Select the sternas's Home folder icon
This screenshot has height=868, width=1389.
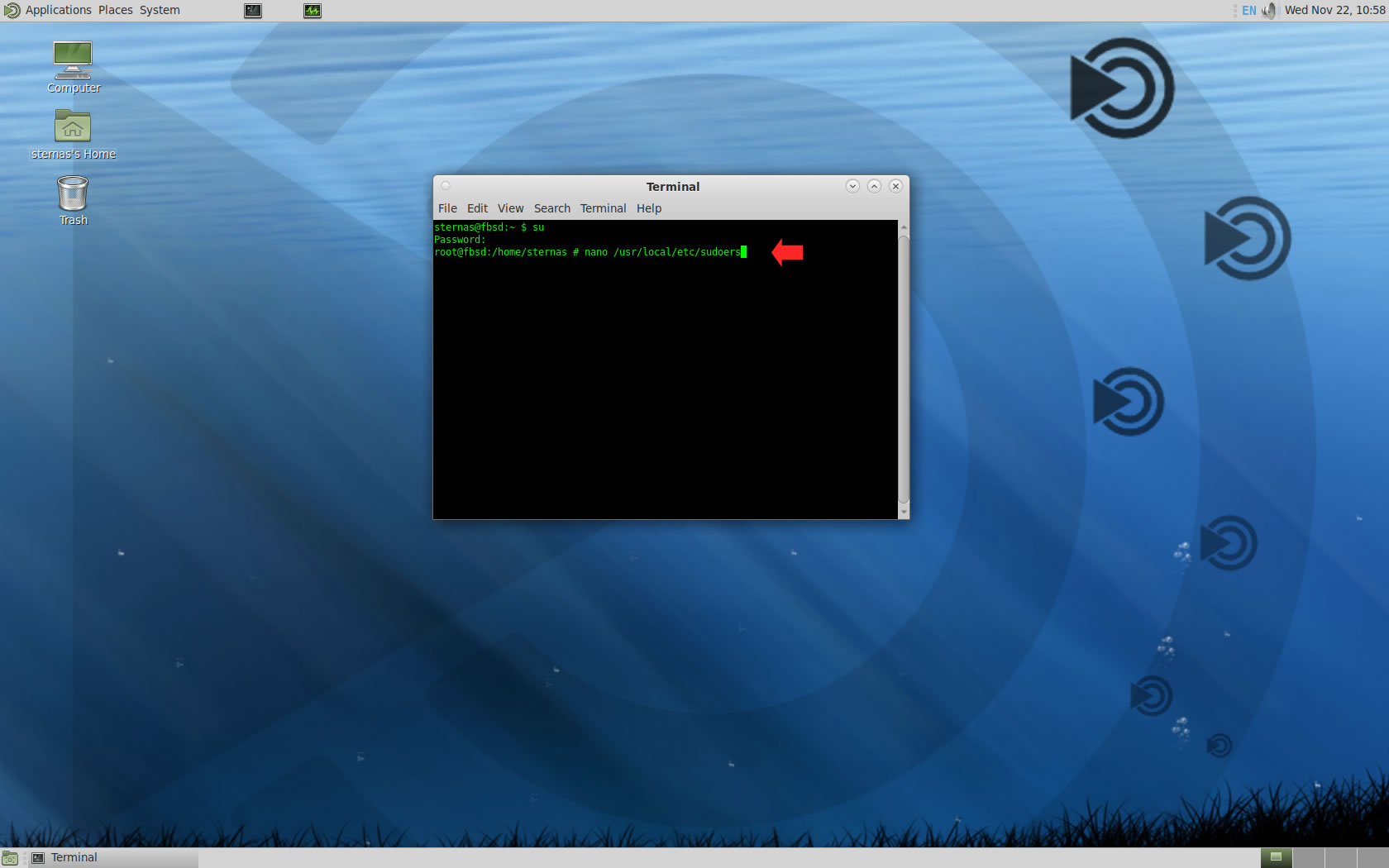[x=73, y=127]
